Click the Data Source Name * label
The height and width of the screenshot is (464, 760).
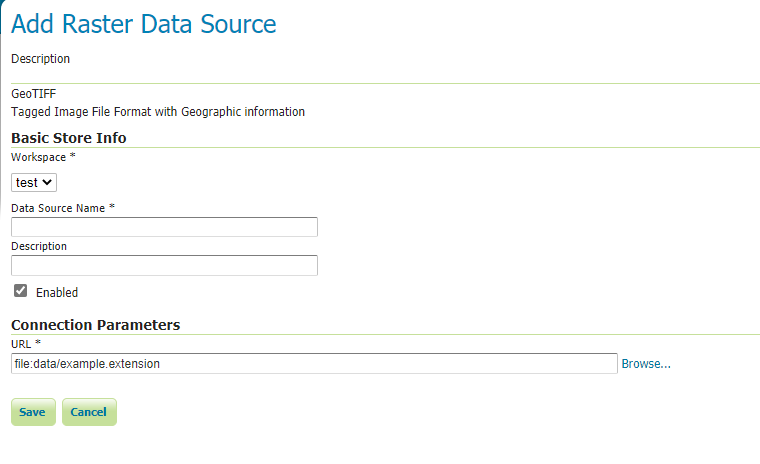(63, 207)
